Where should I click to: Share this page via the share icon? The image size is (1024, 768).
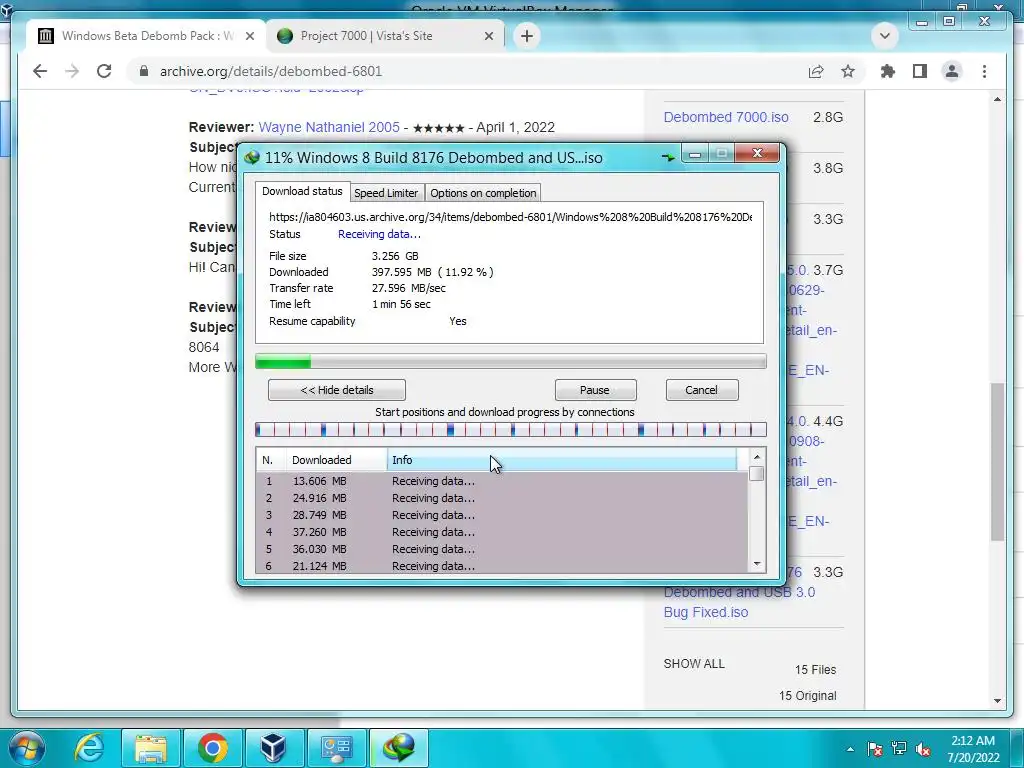pos(816,71)
